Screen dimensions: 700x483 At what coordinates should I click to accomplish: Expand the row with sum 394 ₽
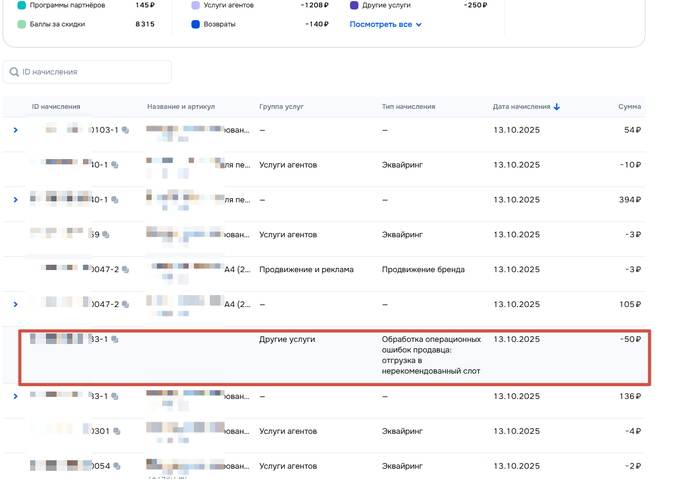pos(15,200)
